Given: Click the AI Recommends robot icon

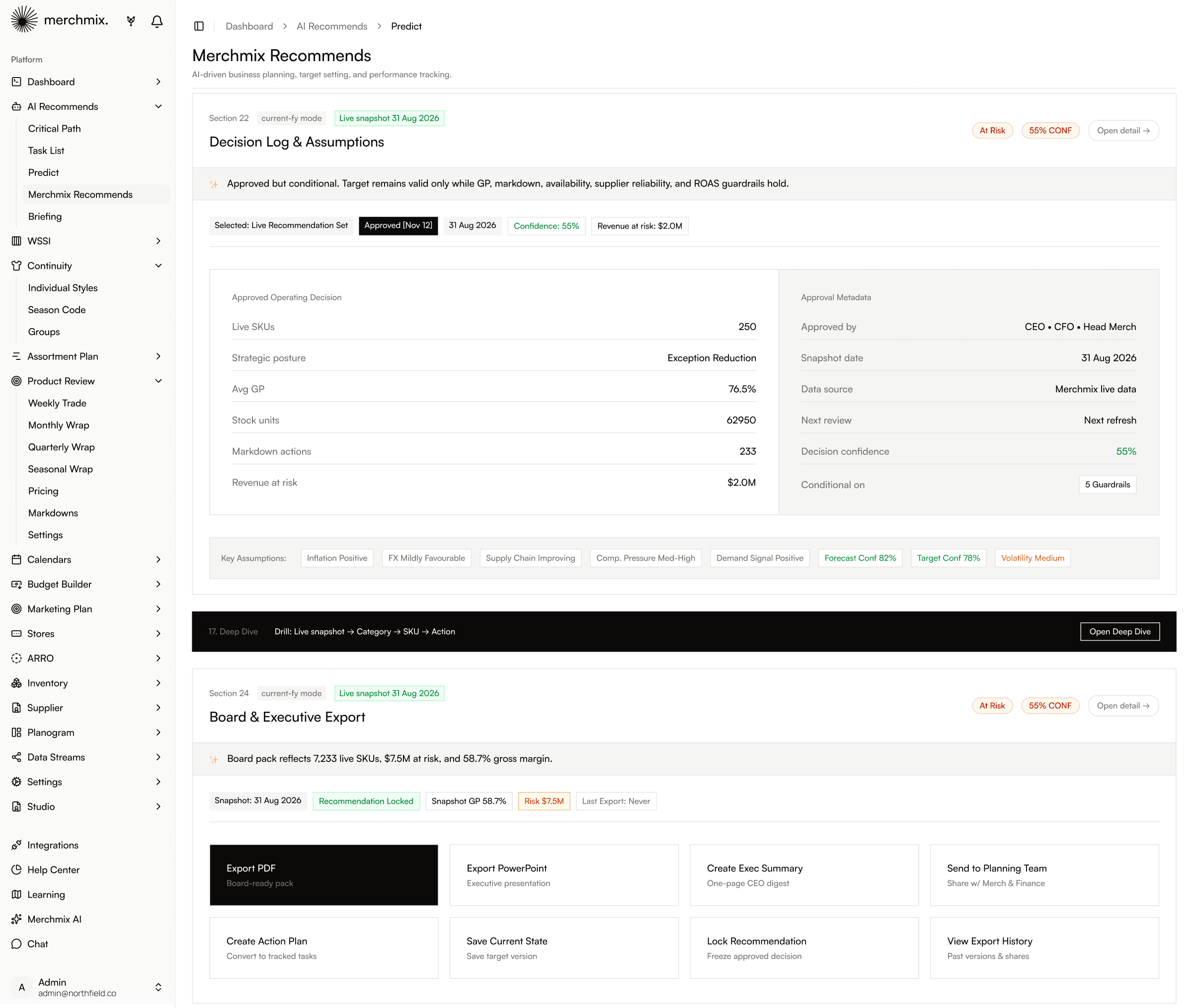Looking at the screenshot, I should coord(16,107).
